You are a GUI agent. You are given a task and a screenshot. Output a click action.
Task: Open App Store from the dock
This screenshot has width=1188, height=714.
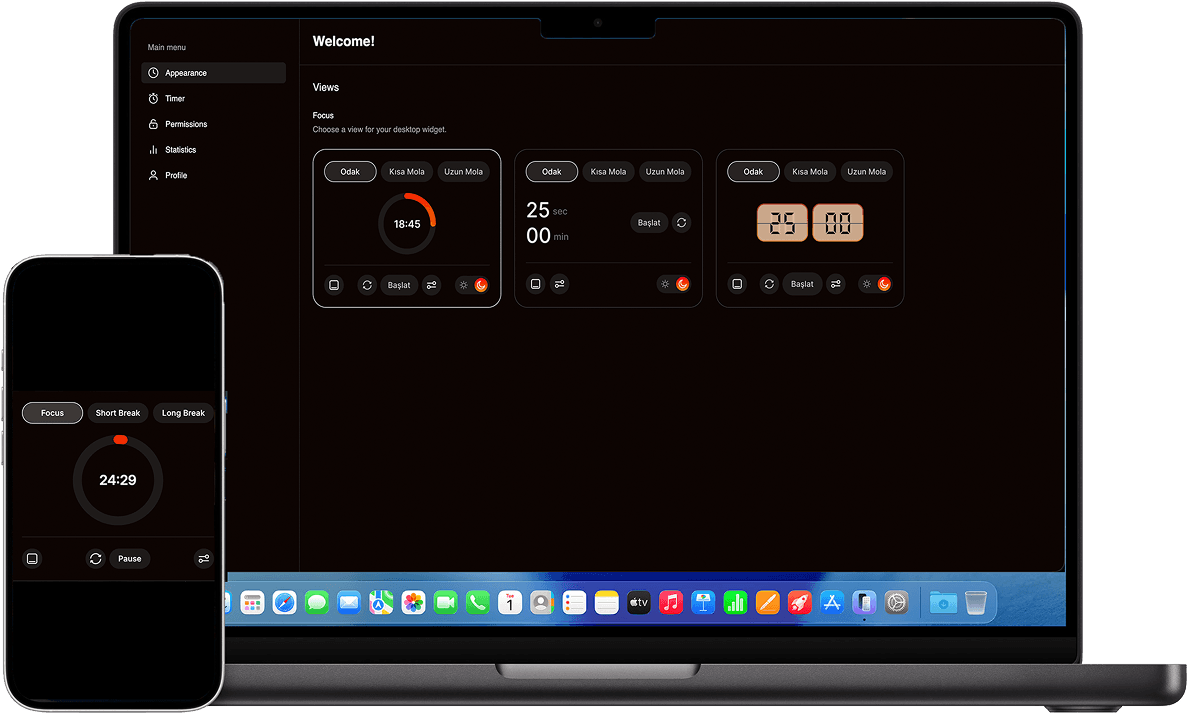[x=832, y=603]
